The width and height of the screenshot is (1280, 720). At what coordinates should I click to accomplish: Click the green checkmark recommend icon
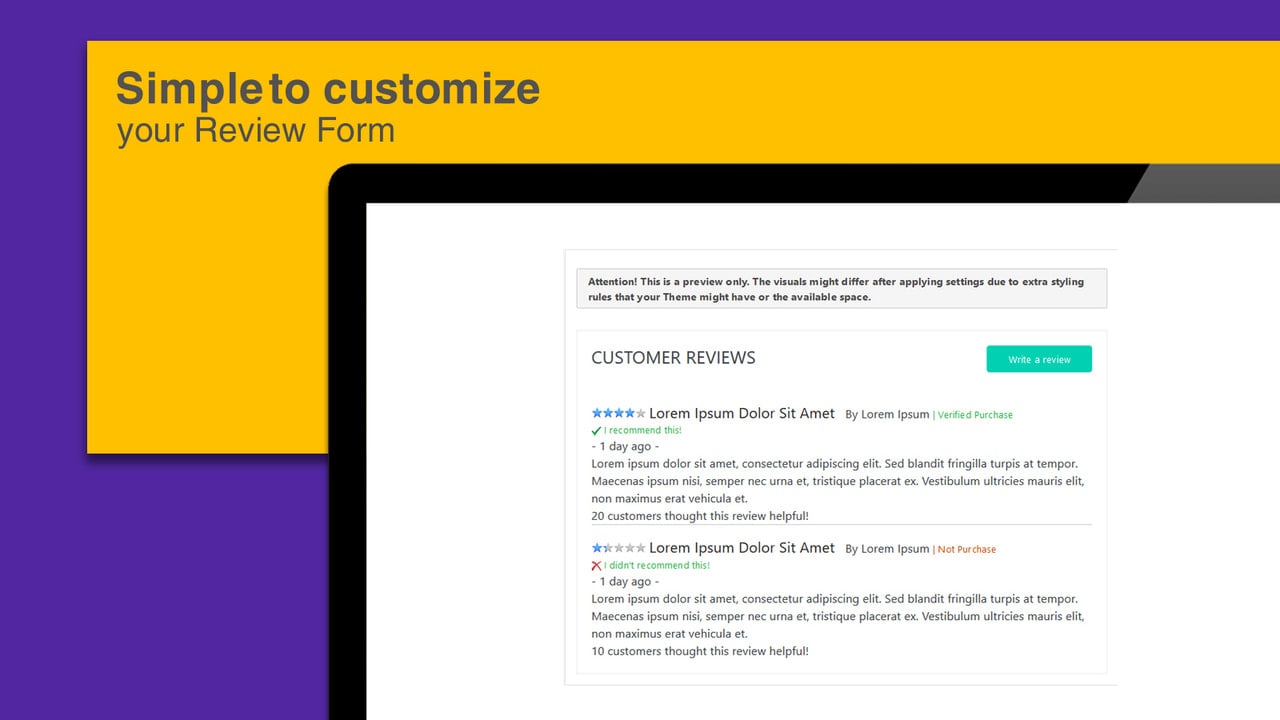(x=597, y=431)
